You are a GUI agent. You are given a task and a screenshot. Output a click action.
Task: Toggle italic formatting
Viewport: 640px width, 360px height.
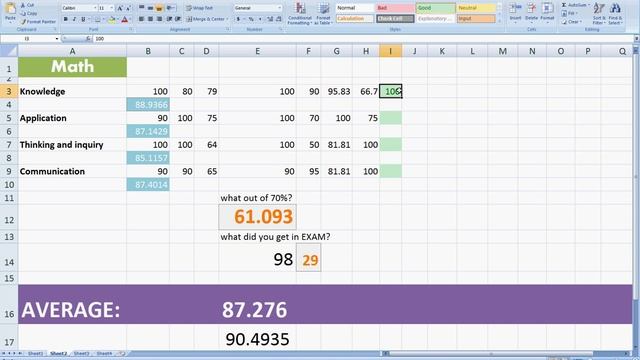(74, 19)
